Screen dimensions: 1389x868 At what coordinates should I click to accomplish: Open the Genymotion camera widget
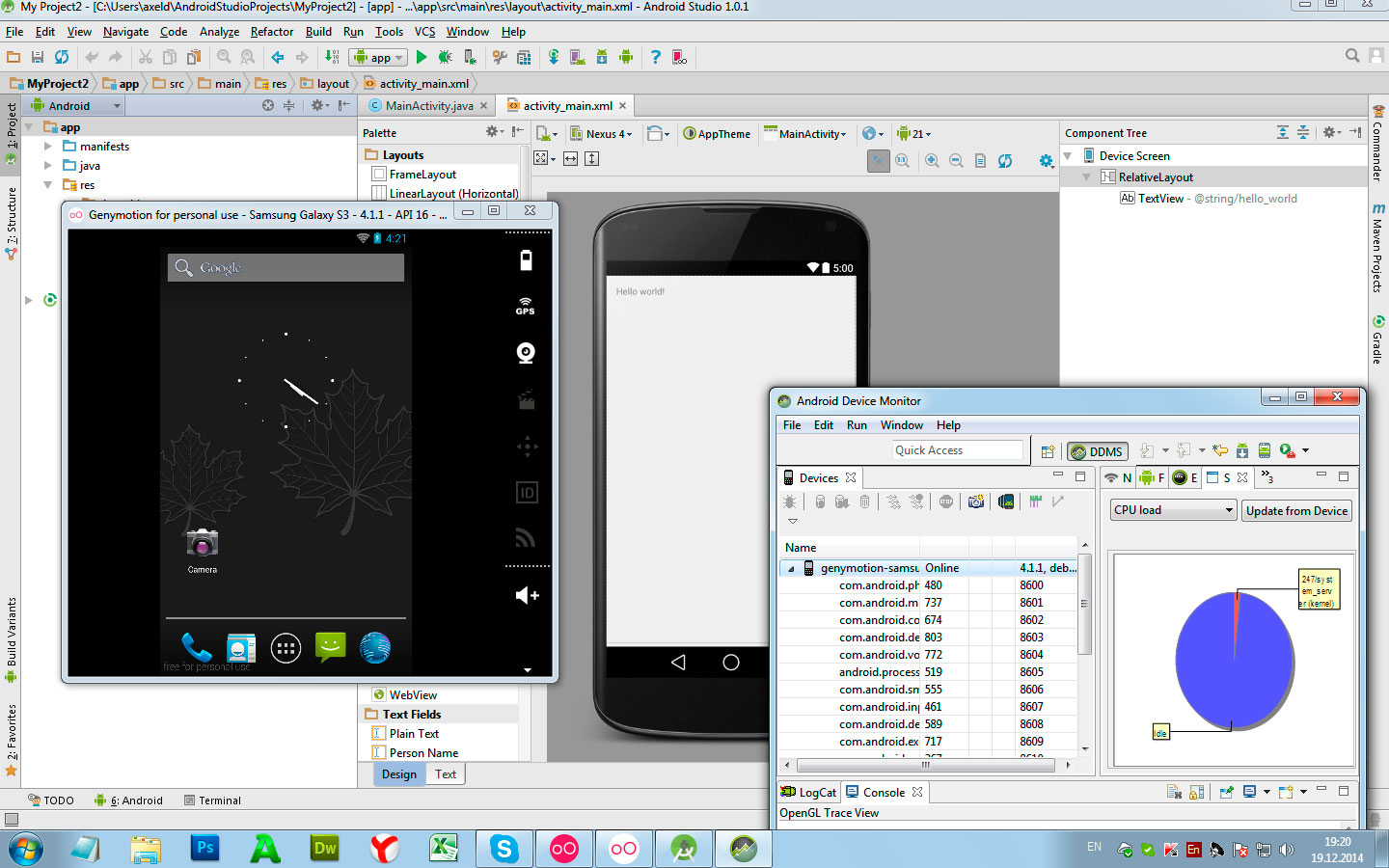[526, 353]
